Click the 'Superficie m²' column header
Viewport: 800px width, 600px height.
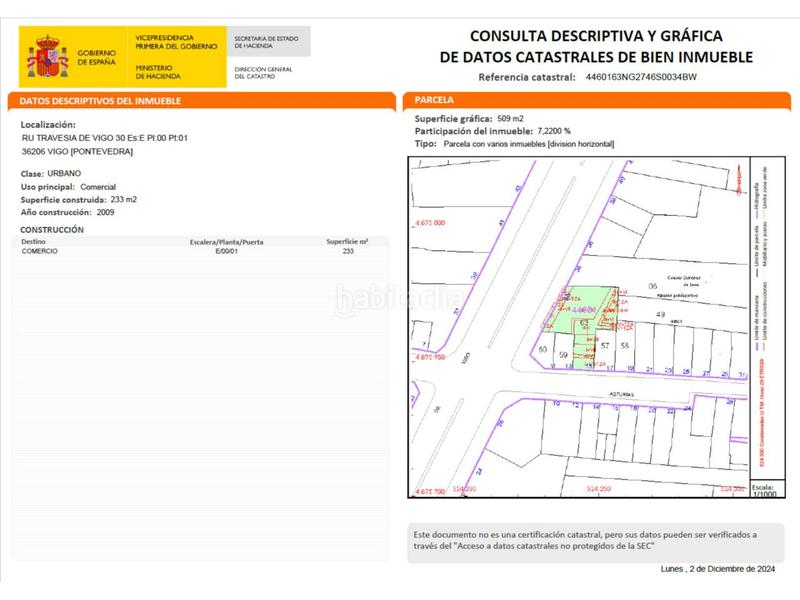[347, 242]
